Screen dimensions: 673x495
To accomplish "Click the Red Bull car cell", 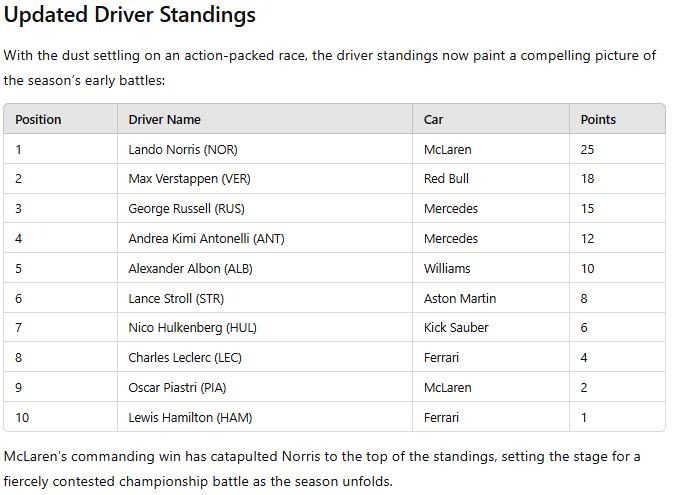I will (446, 179).
